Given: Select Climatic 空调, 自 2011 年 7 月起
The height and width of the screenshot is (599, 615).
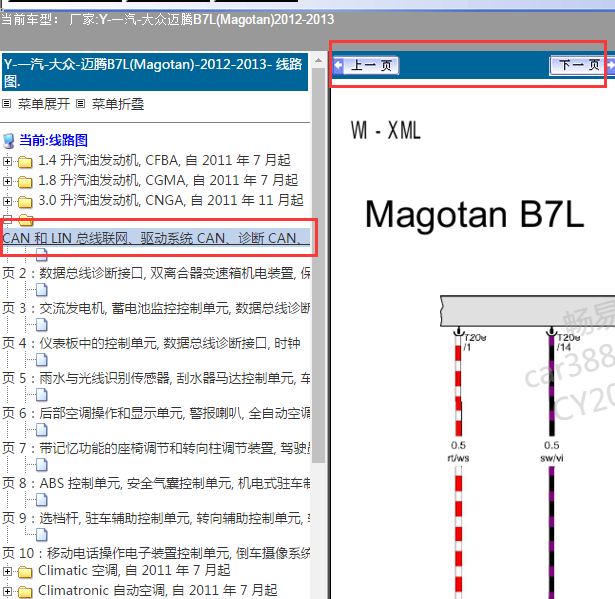Looking at the screenshot, I should pos(134,570).
